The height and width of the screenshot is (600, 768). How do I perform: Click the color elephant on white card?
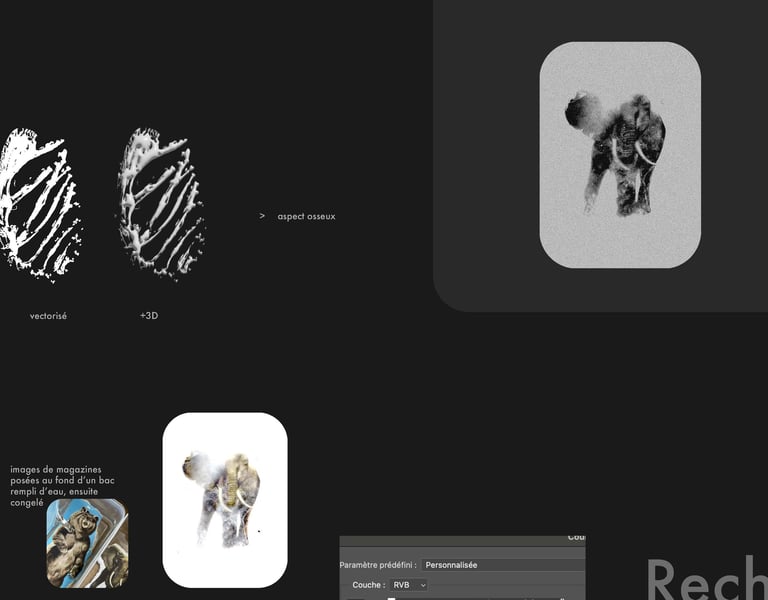tap(225, 500)
